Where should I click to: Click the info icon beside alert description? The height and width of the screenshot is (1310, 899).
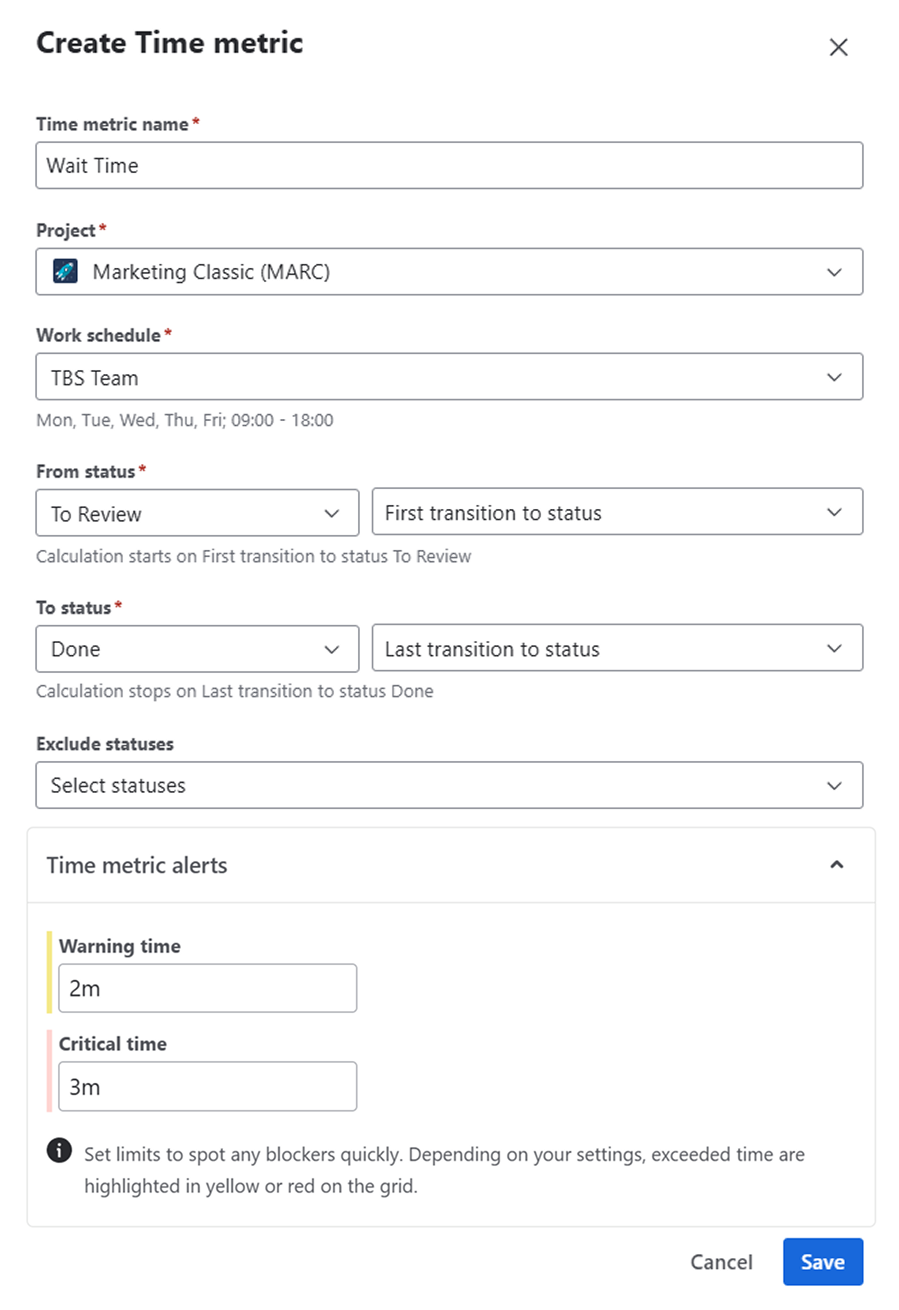pos(59,1152)
